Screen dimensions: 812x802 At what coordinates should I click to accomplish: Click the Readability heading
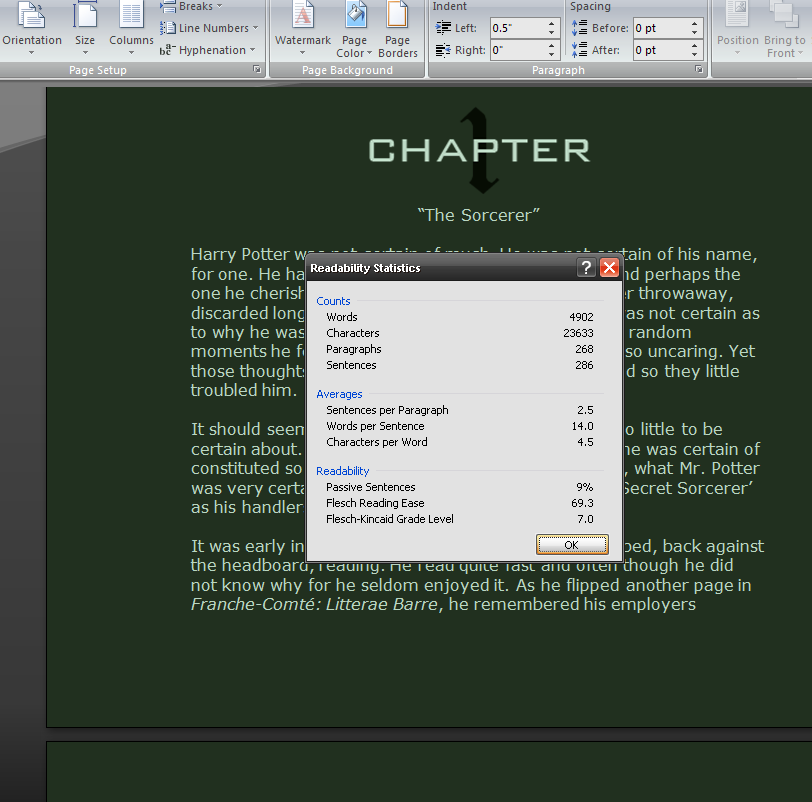click(342, 471)
